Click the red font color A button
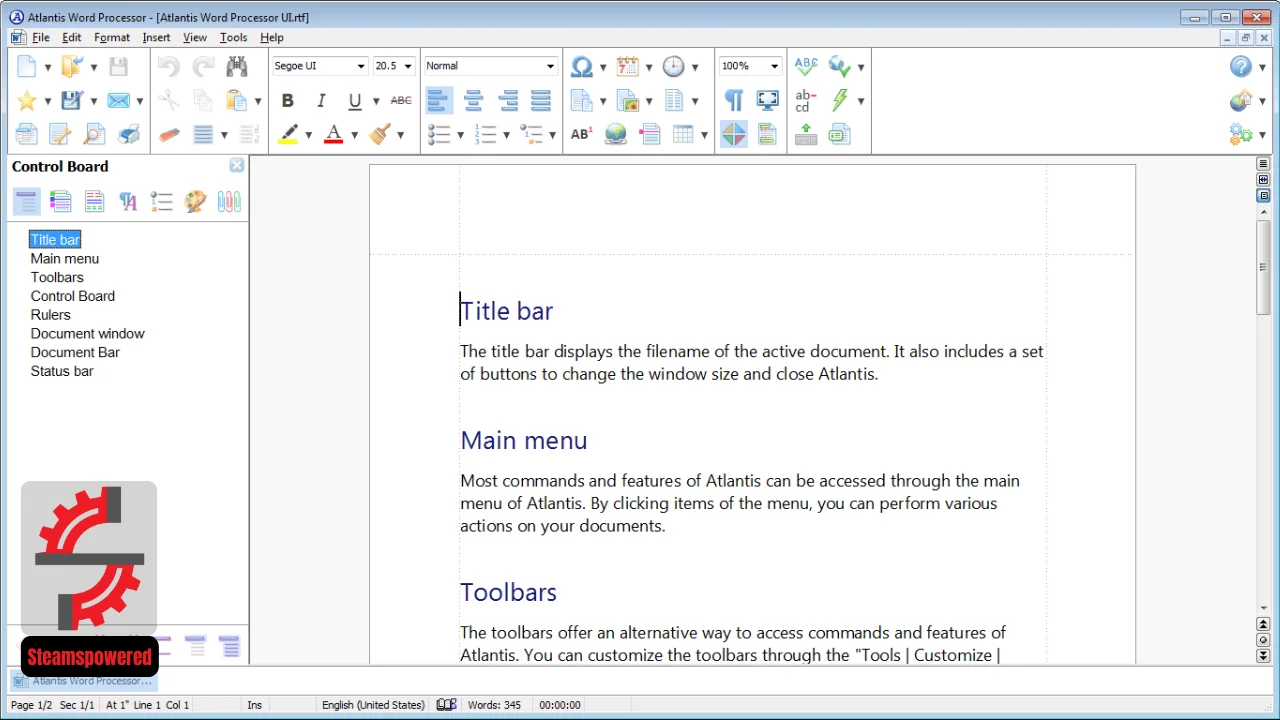This screenshot has width=1280, height=720. coord(334,134)
